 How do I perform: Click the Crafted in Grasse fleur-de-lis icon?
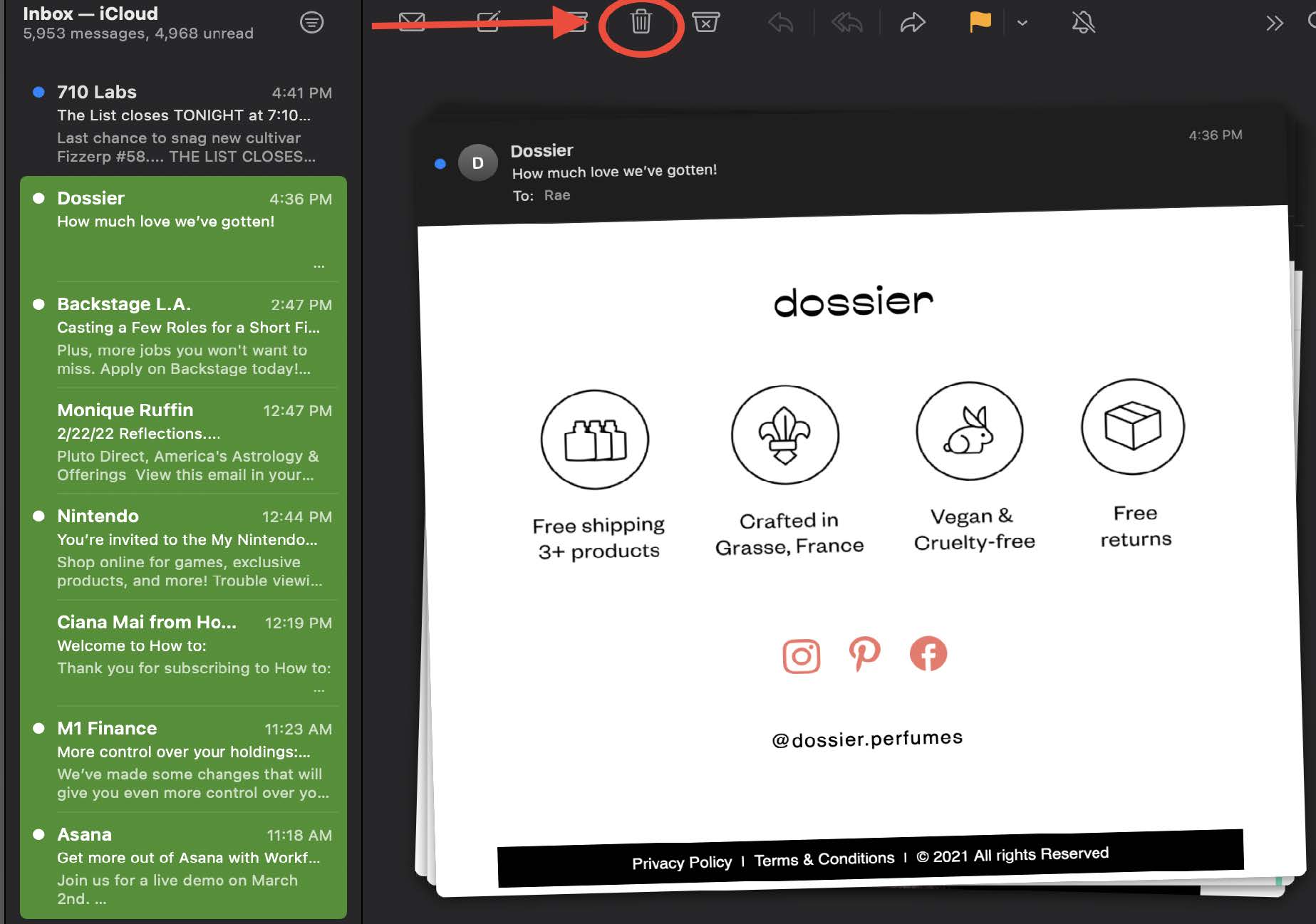point(785,435)
